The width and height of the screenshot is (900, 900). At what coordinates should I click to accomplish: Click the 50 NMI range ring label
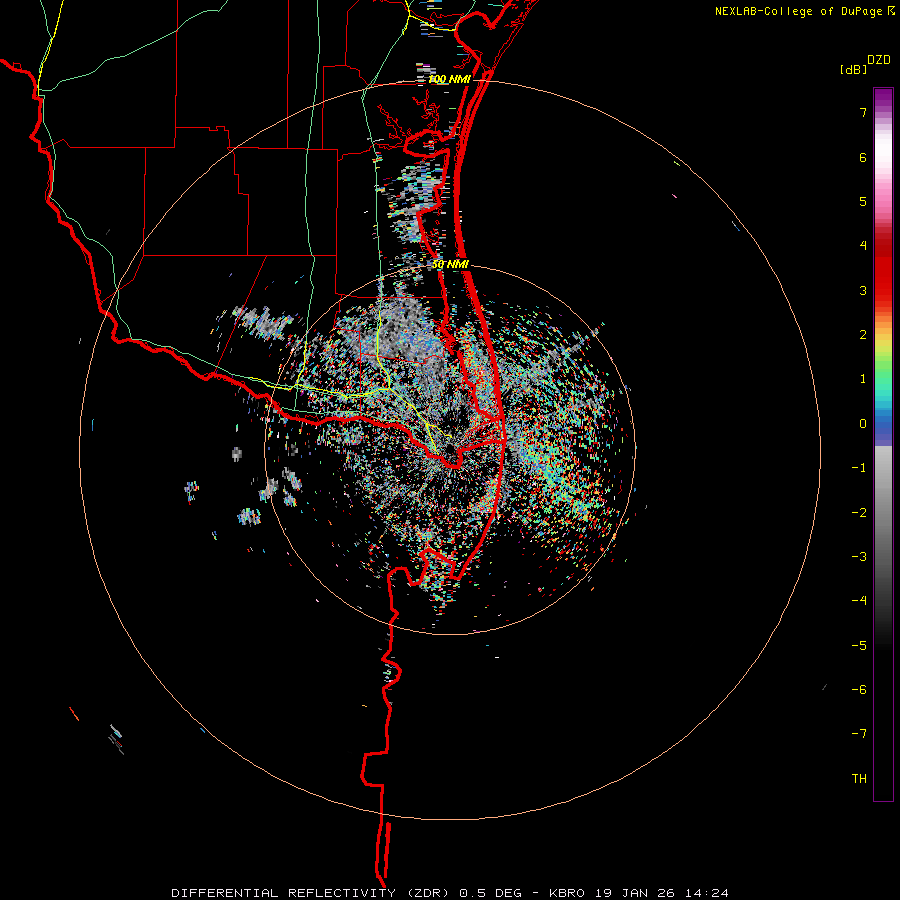451,265
